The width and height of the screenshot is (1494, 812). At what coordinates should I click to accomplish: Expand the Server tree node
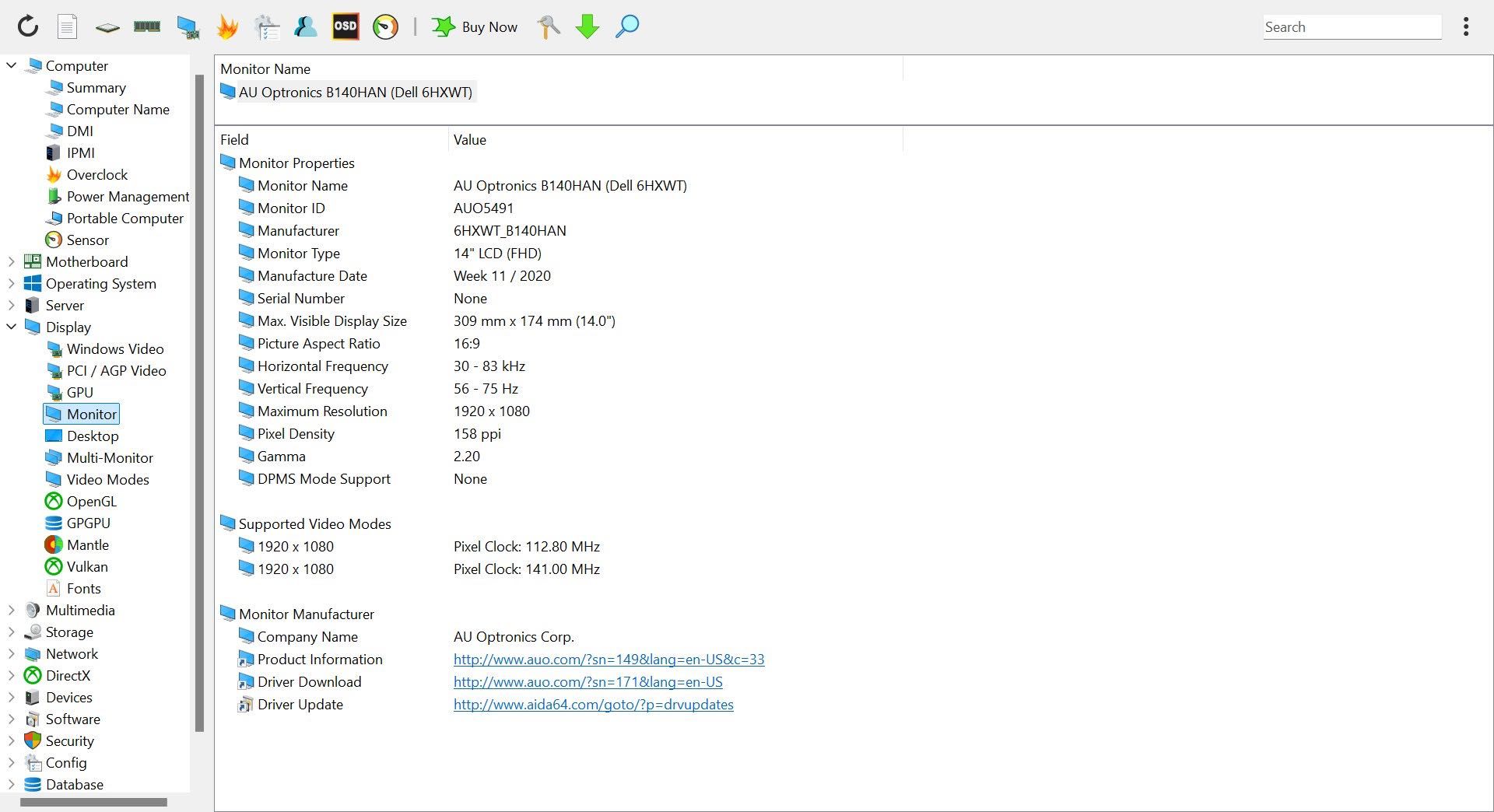click(12, 305)
